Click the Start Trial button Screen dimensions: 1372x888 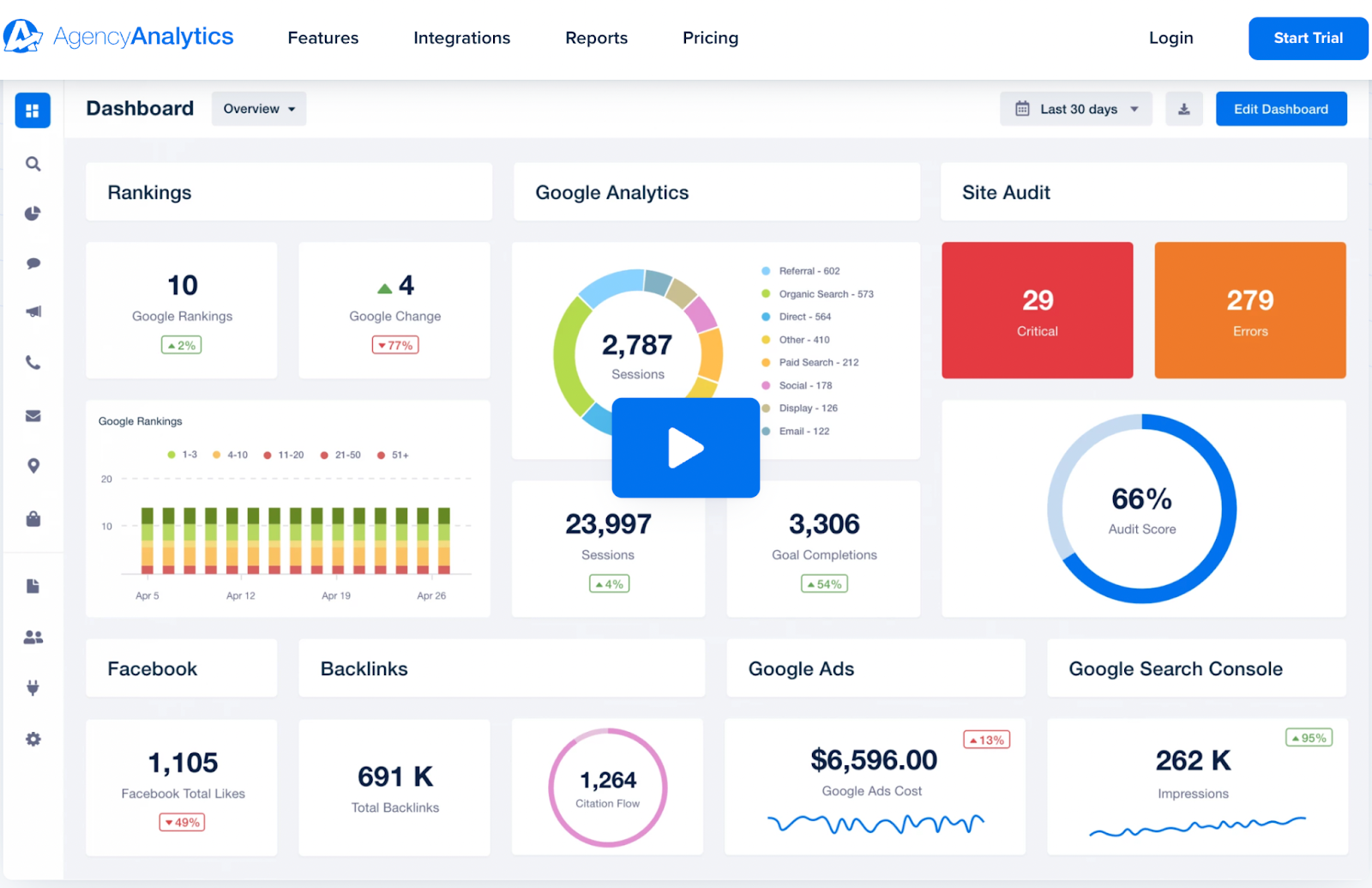pyautogui.click(x=1308, y=38)
